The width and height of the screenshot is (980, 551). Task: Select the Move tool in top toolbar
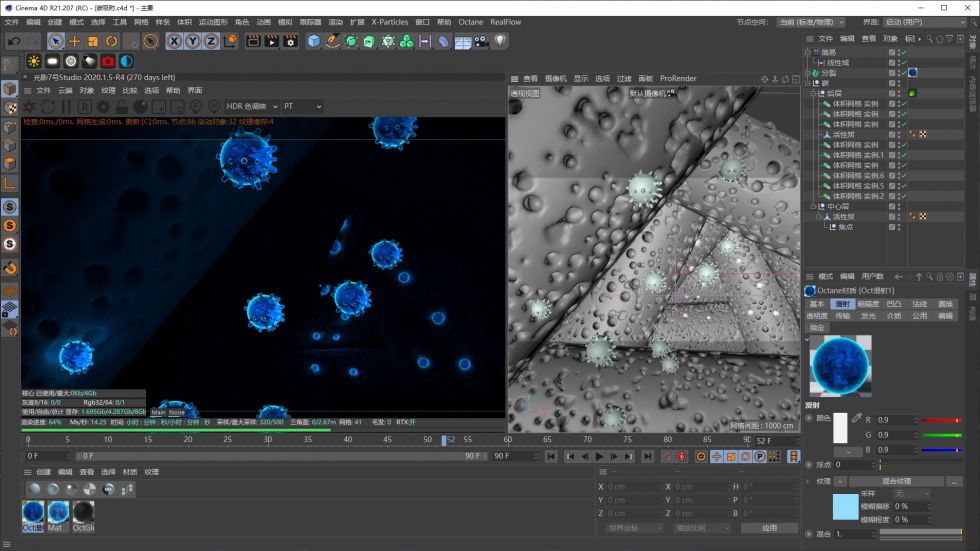74,41
